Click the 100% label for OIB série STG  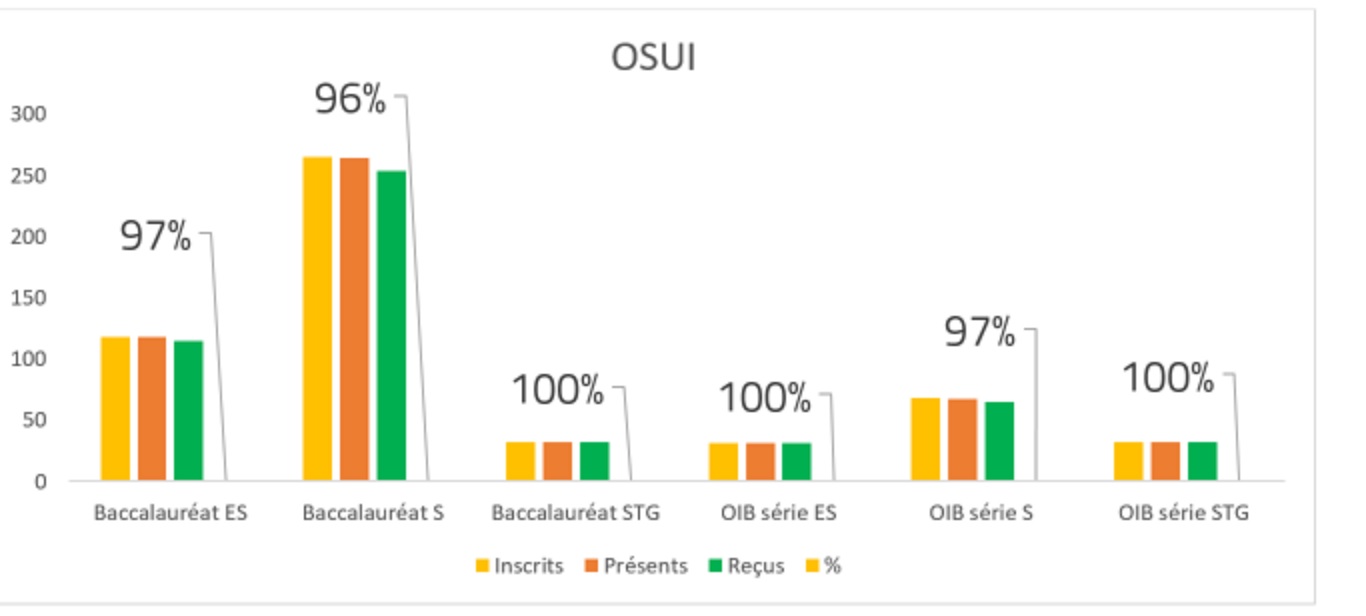tap(1167, 378)
